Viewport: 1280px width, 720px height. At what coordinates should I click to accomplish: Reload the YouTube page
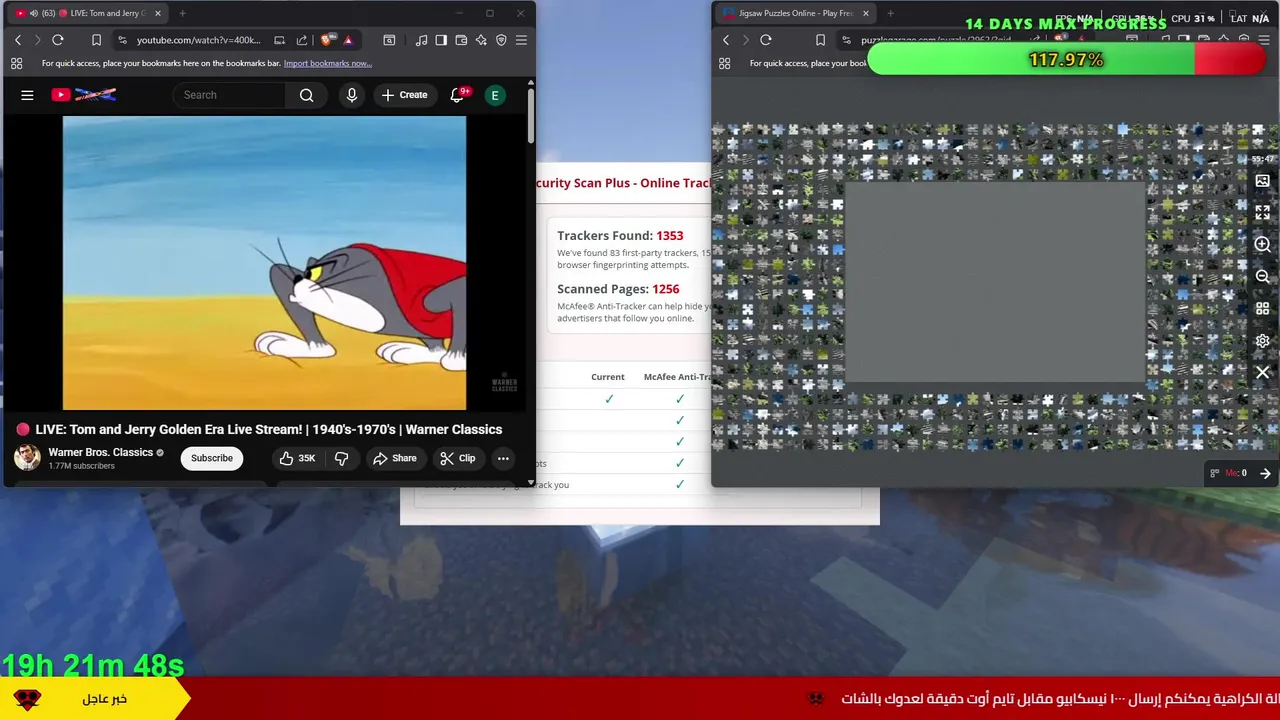(x=58, y=40)
